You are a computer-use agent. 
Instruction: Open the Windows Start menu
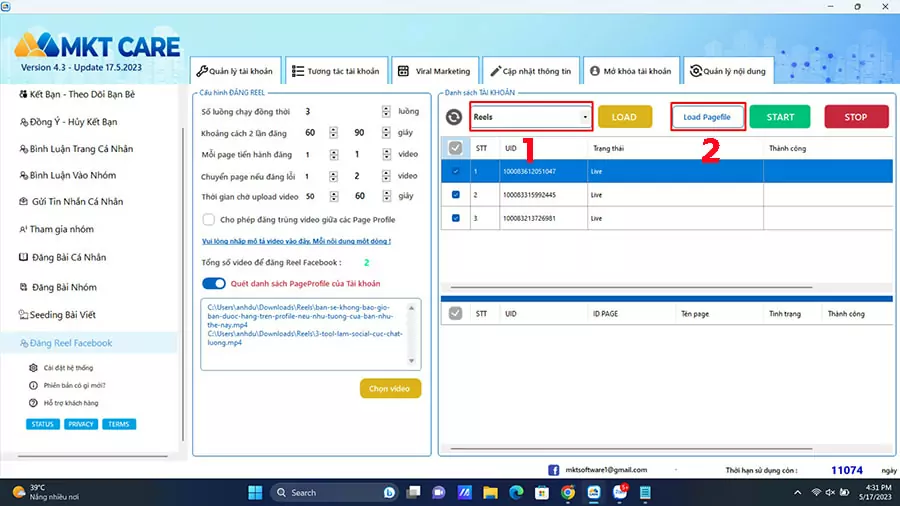coord(255,492)
